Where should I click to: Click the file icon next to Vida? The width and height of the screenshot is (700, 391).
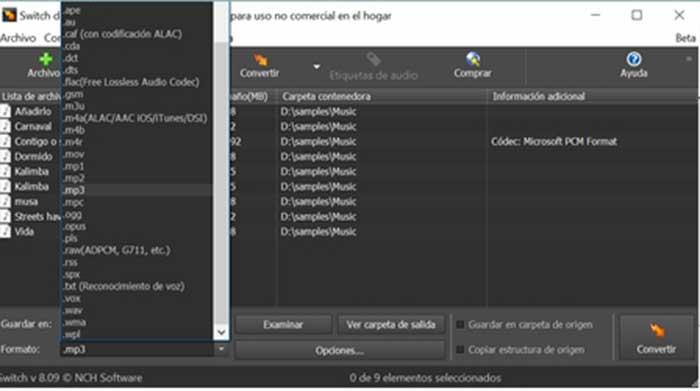(x=5, y=231)
